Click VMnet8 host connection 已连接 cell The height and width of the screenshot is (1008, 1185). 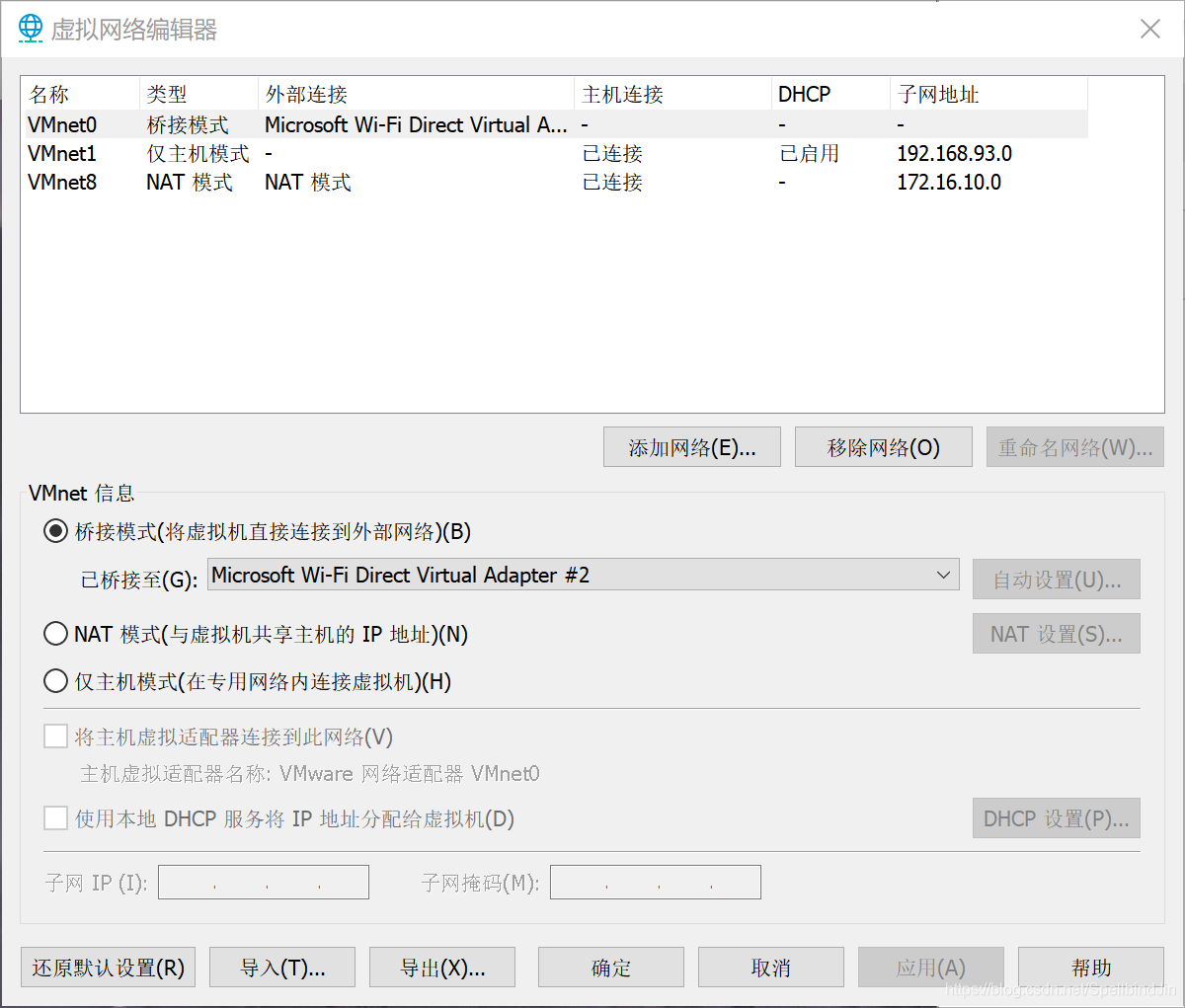612,182
